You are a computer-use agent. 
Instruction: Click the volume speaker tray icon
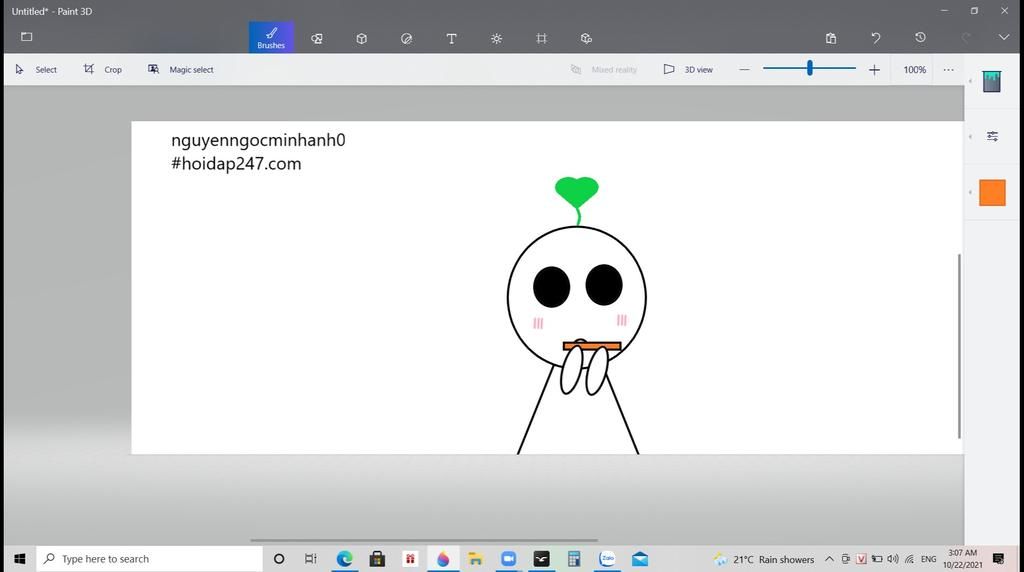(893, 559)
